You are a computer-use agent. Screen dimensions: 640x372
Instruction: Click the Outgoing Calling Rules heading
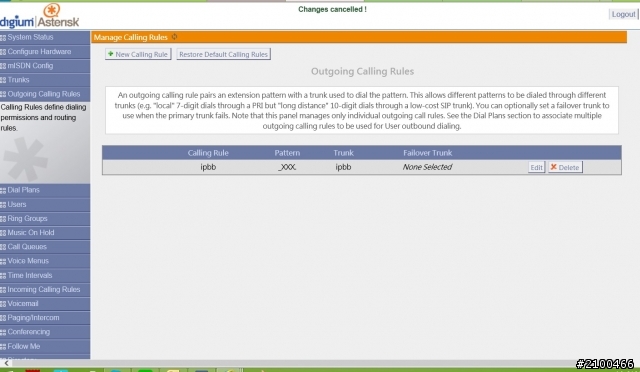(362, 71)
